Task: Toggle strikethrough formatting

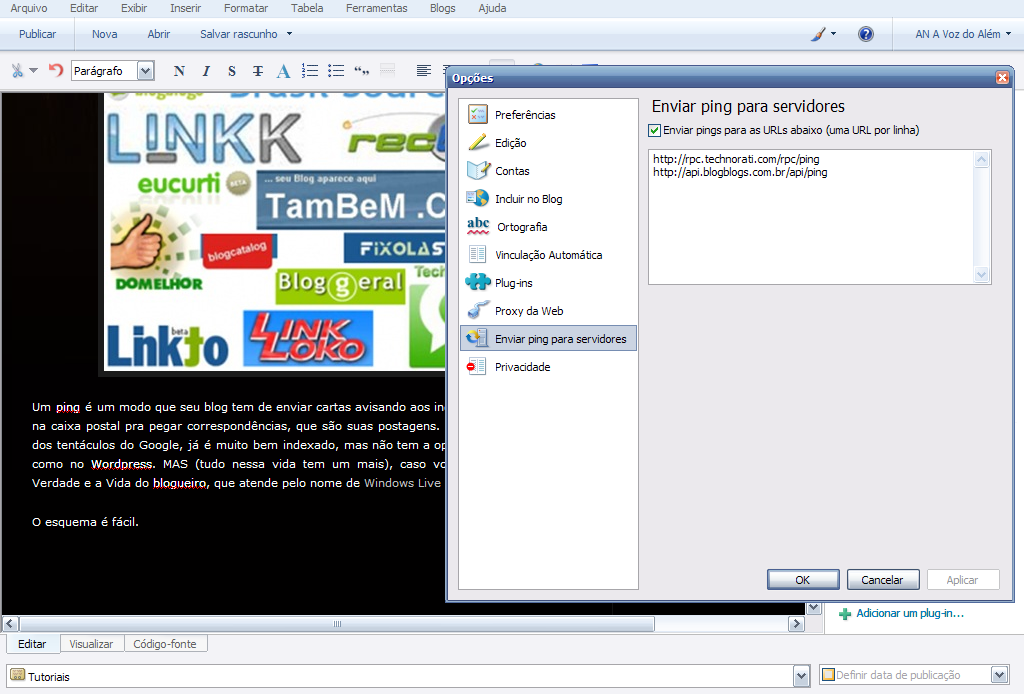Action: [258, 71]
